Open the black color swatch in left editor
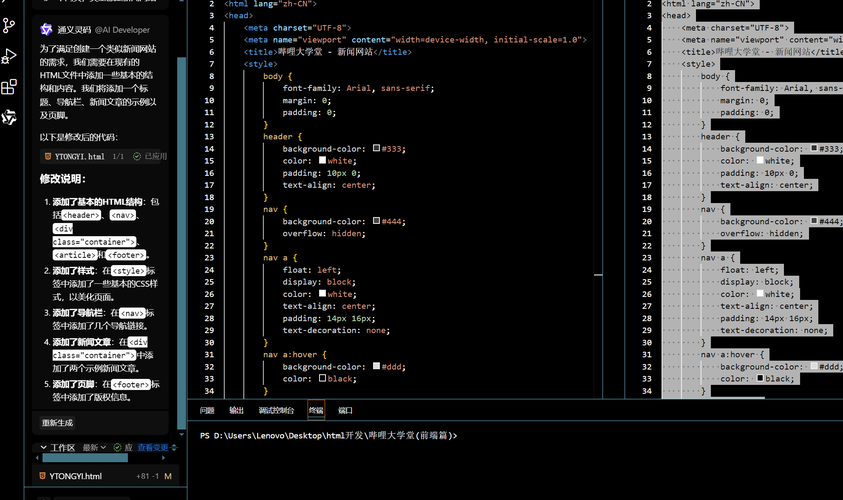 click(322, 378)
